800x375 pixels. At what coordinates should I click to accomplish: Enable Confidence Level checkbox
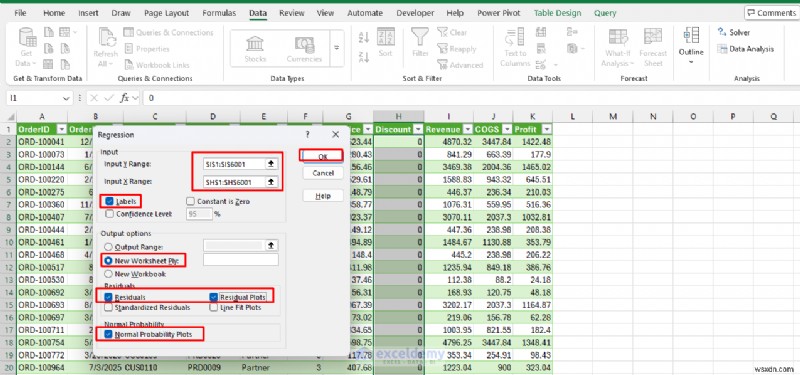pos(109,214)
